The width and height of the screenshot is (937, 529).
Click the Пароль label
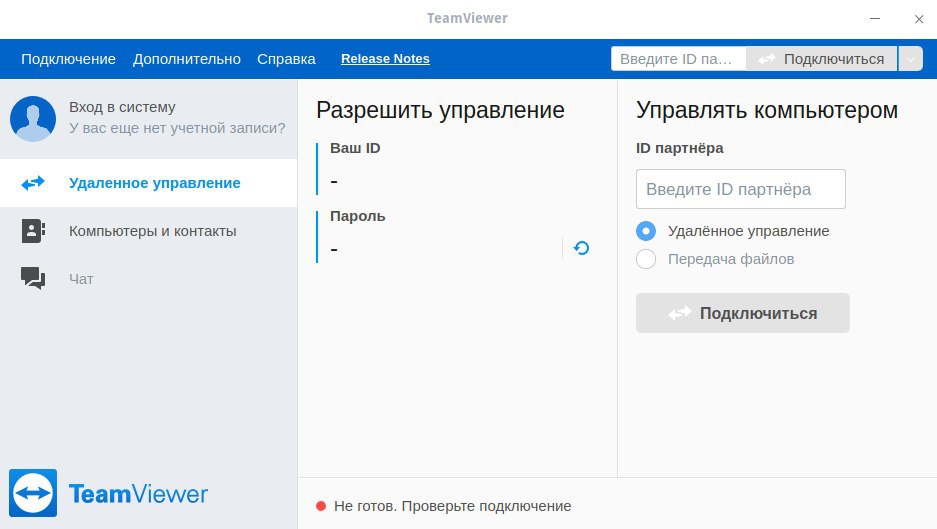point(357,216)
